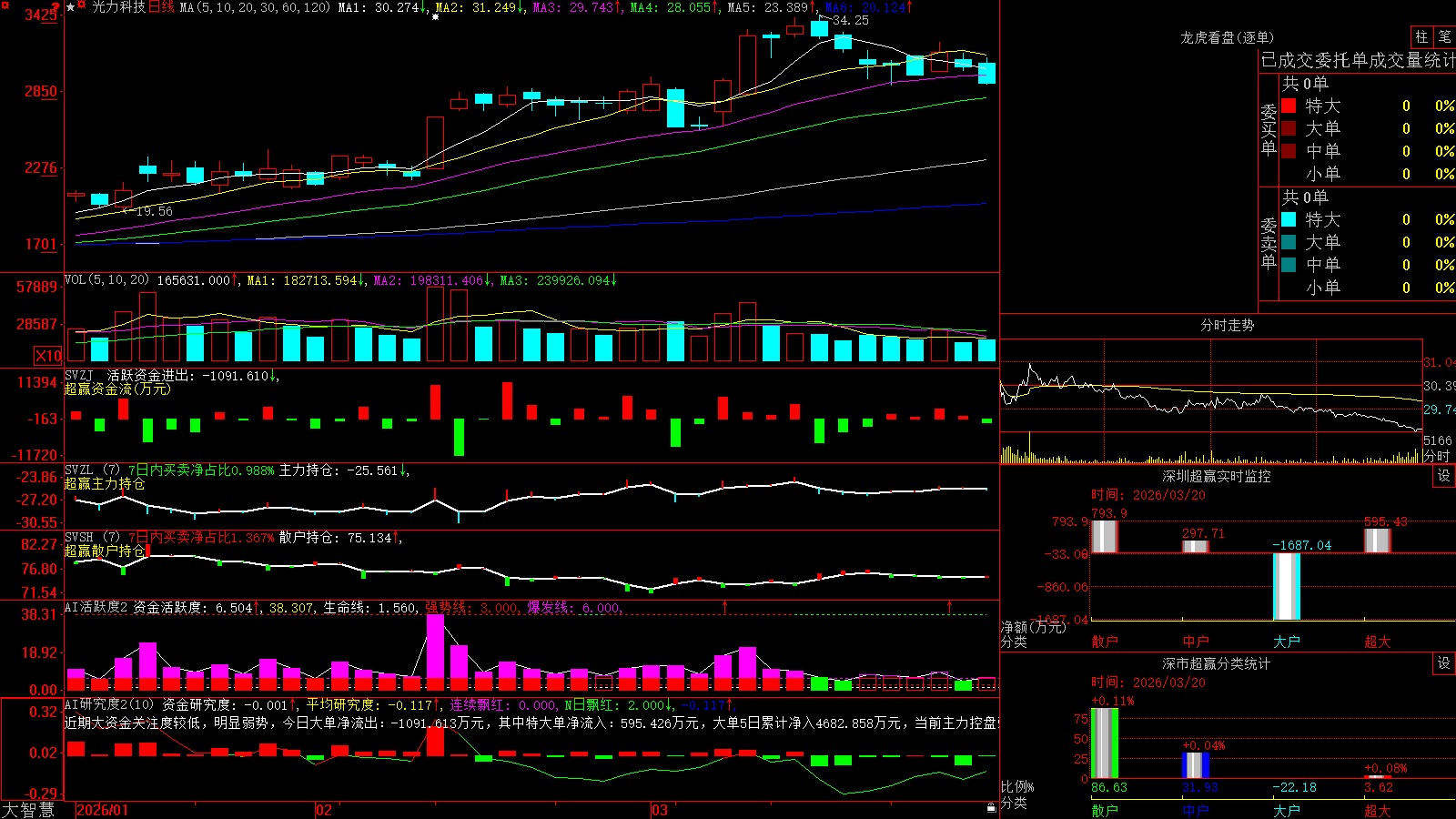Click the 595.43 超大 bar in realtime monitor

point(1378,541)
